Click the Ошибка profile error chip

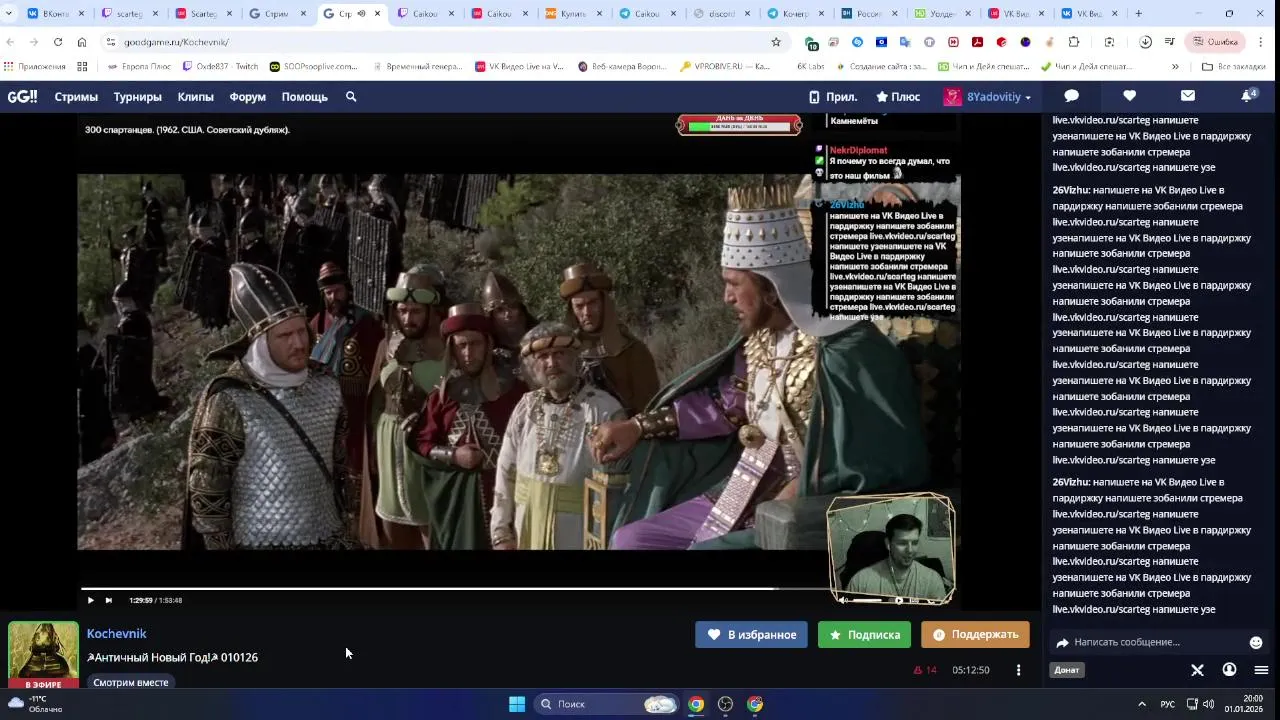coord(1214,42)
